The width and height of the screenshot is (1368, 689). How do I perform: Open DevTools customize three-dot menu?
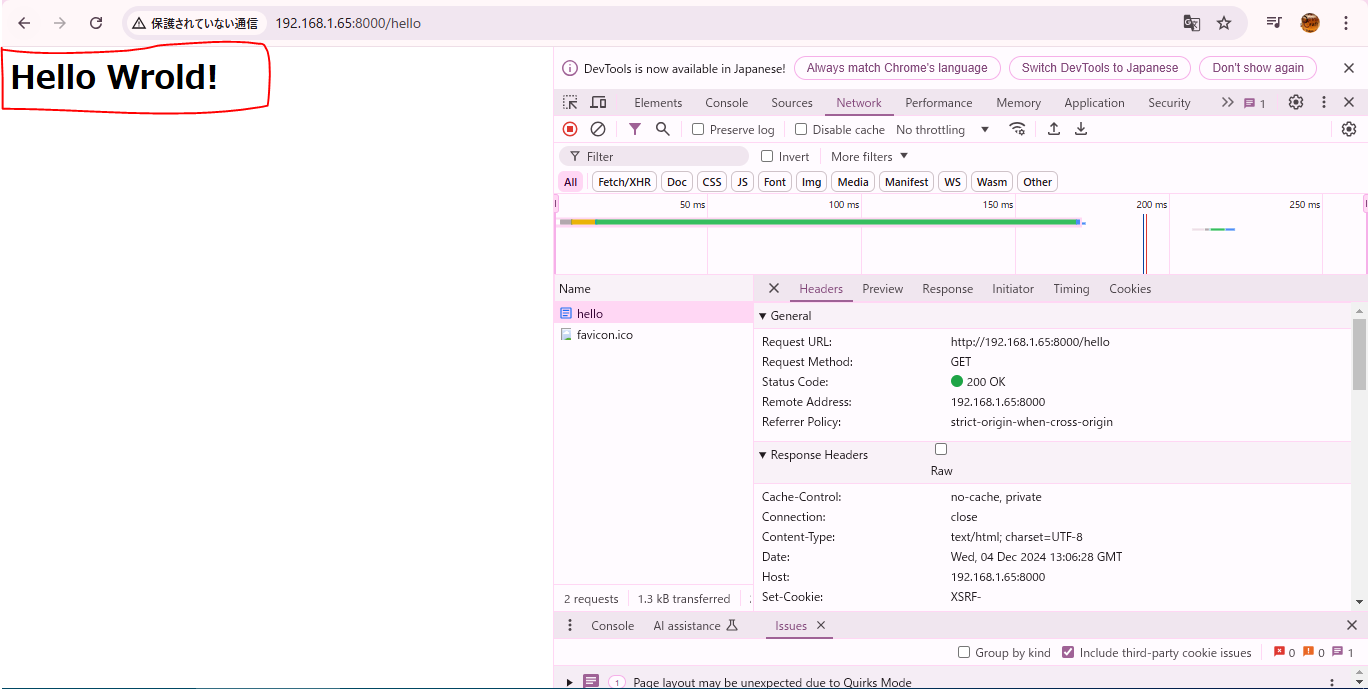point(1324,102)
